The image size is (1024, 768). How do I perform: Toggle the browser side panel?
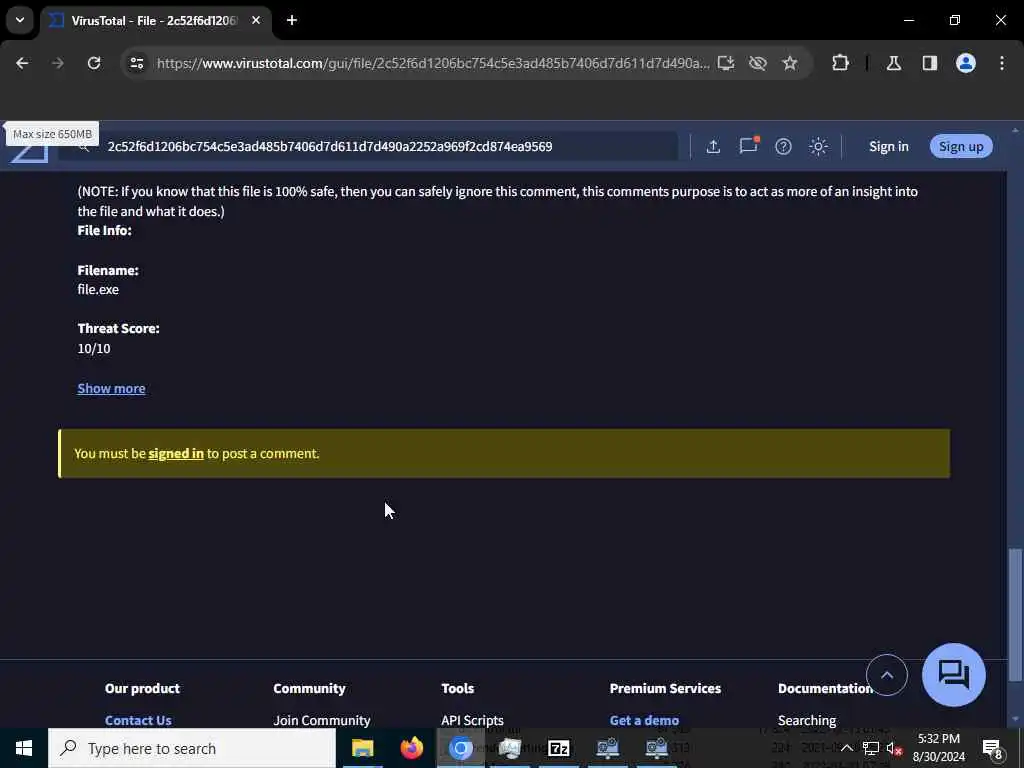tap(930, 63)
